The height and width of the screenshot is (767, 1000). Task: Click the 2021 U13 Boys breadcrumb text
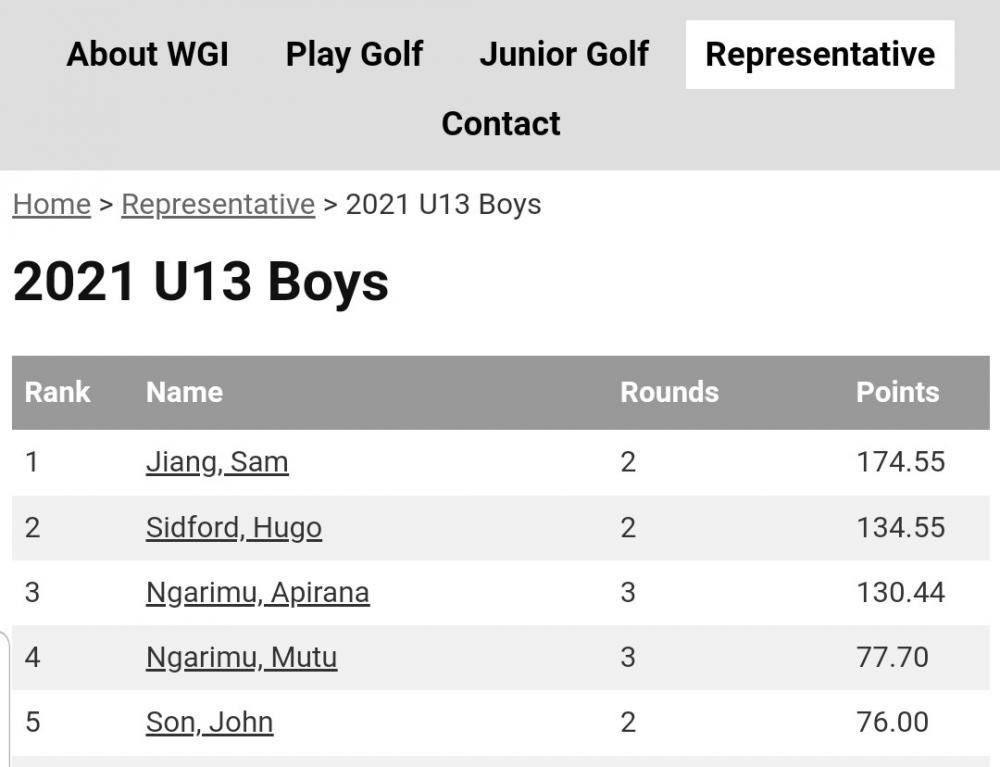tap(442, 204)
